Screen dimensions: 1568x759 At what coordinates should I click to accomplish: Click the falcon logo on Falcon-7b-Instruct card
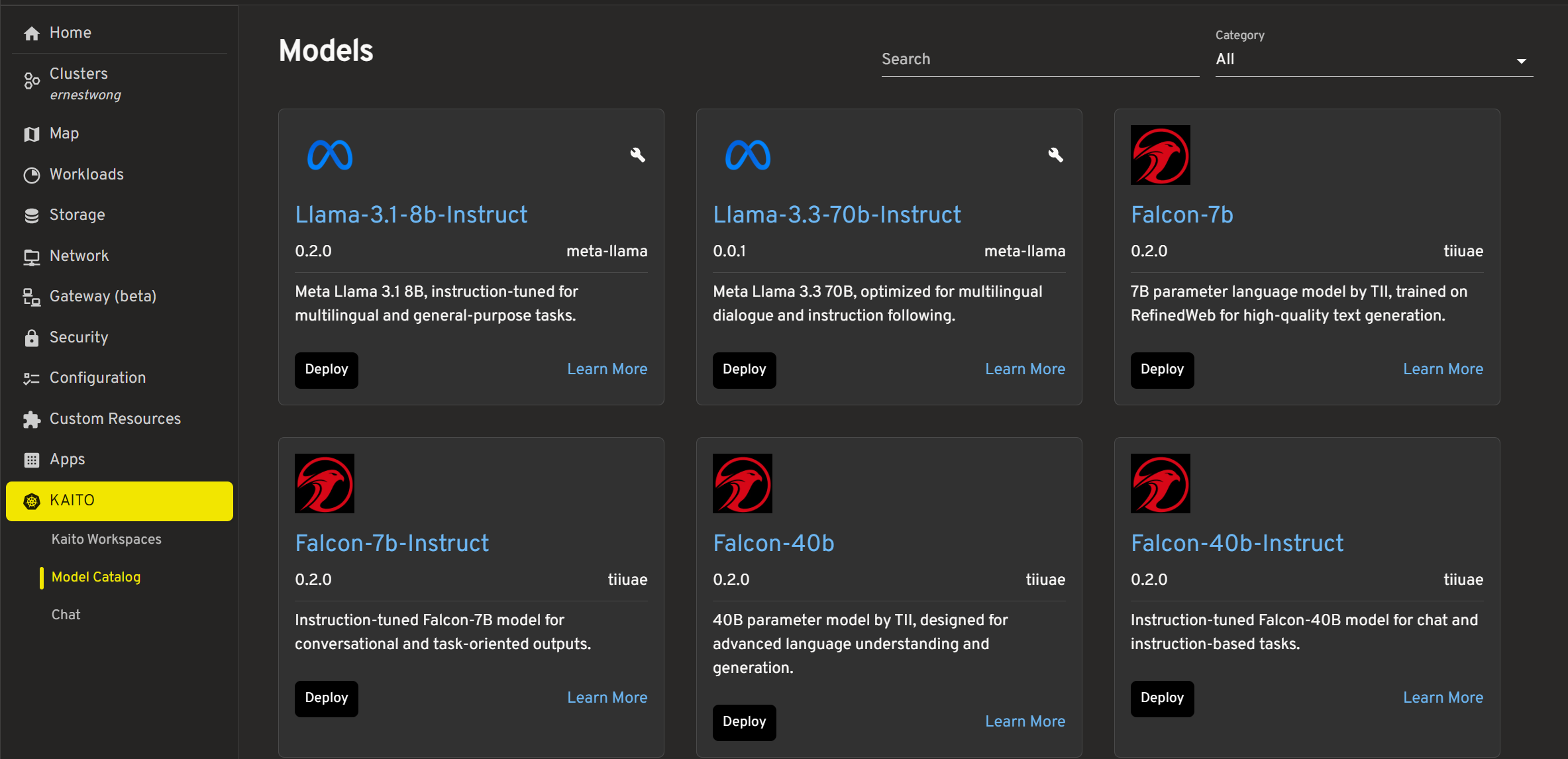[325, 483]
